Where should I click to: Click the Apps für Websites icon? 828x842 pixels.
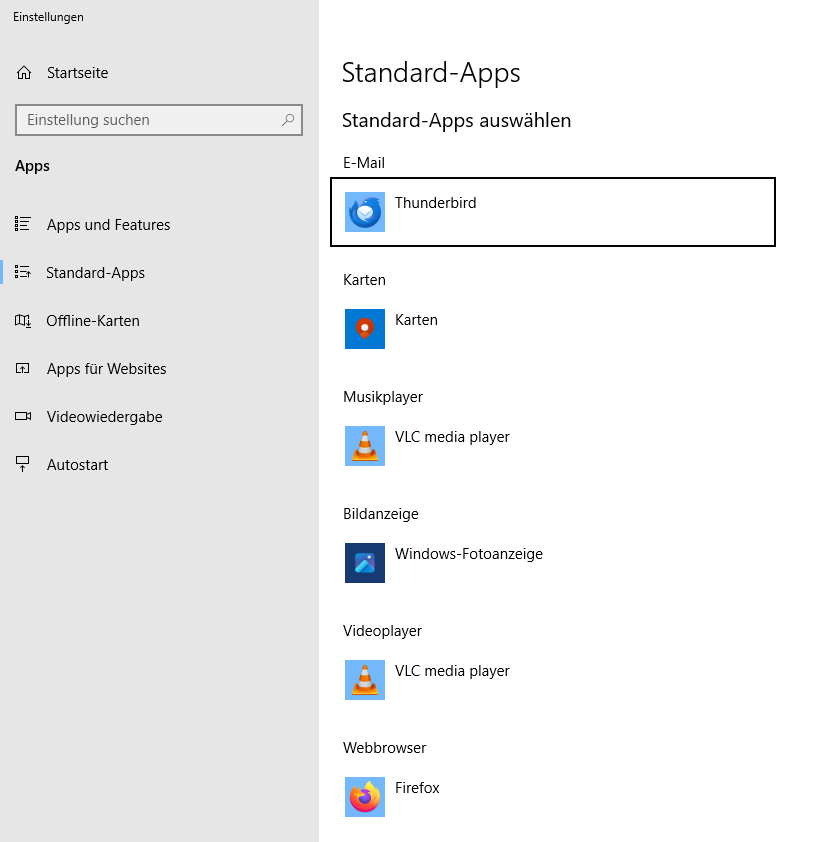tap(23, 368)
